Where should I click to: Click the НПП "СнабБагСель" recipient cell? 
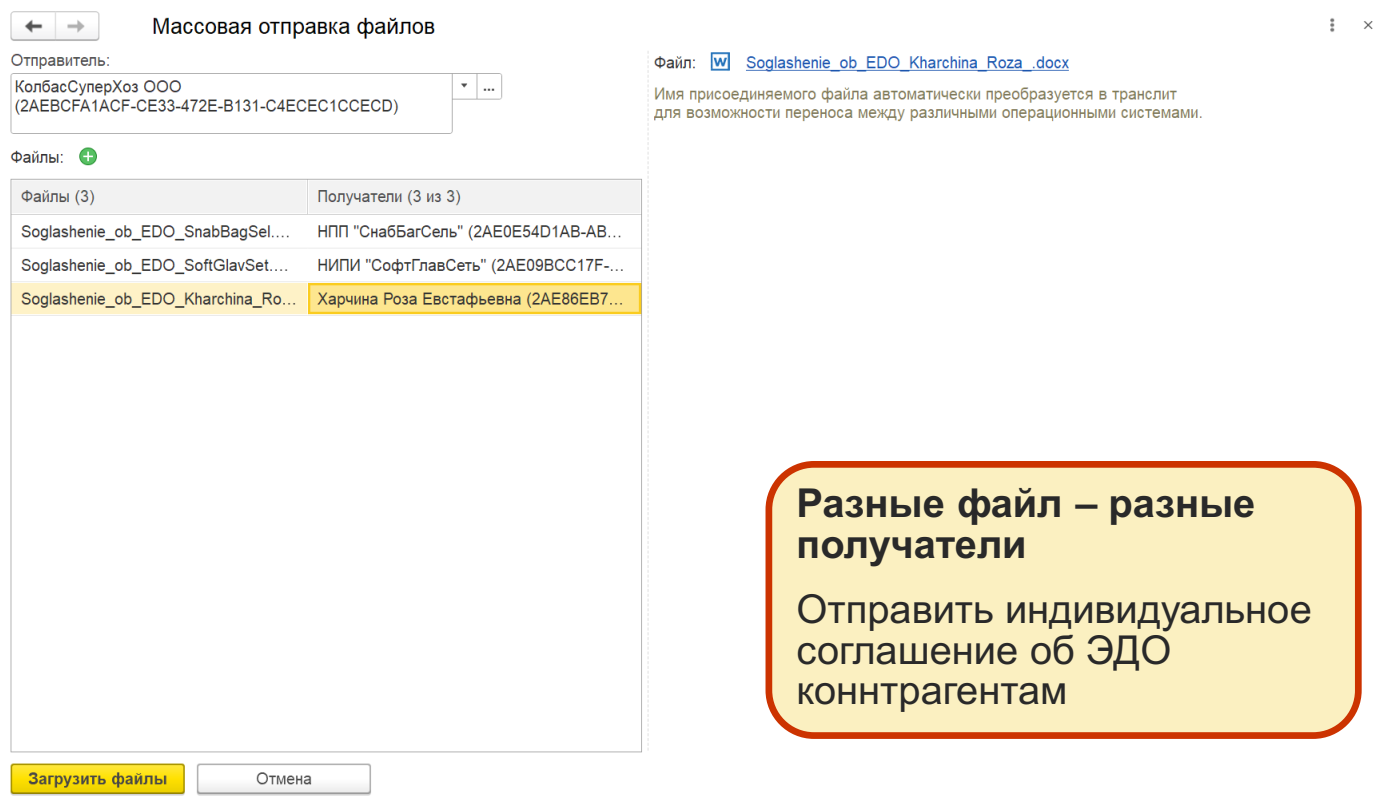coord(474,232)
